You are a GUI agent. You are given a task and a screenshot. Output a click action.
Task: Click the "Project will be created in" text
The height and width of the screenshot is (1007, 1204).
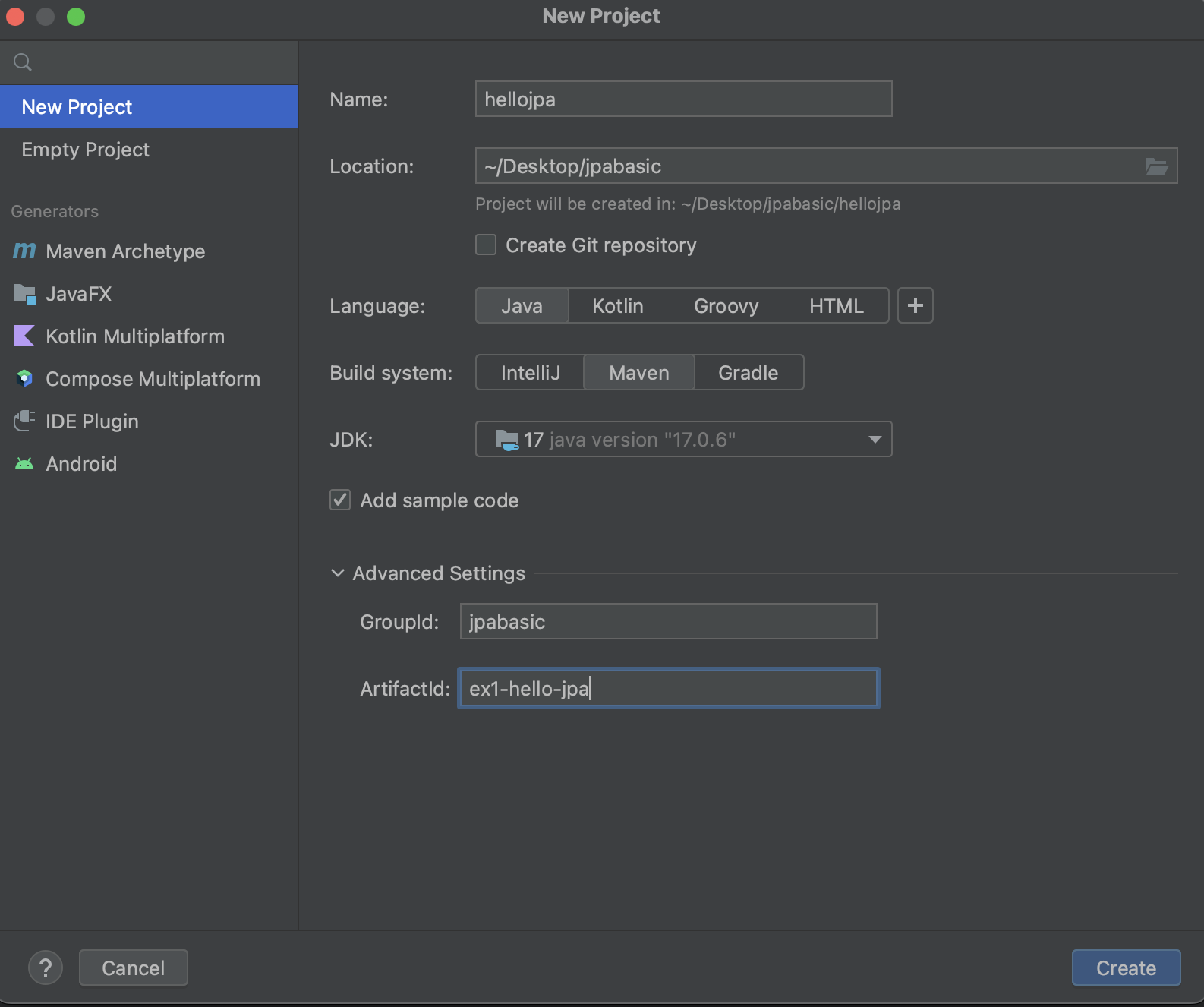pyautogui.click(x=688, y=204)
